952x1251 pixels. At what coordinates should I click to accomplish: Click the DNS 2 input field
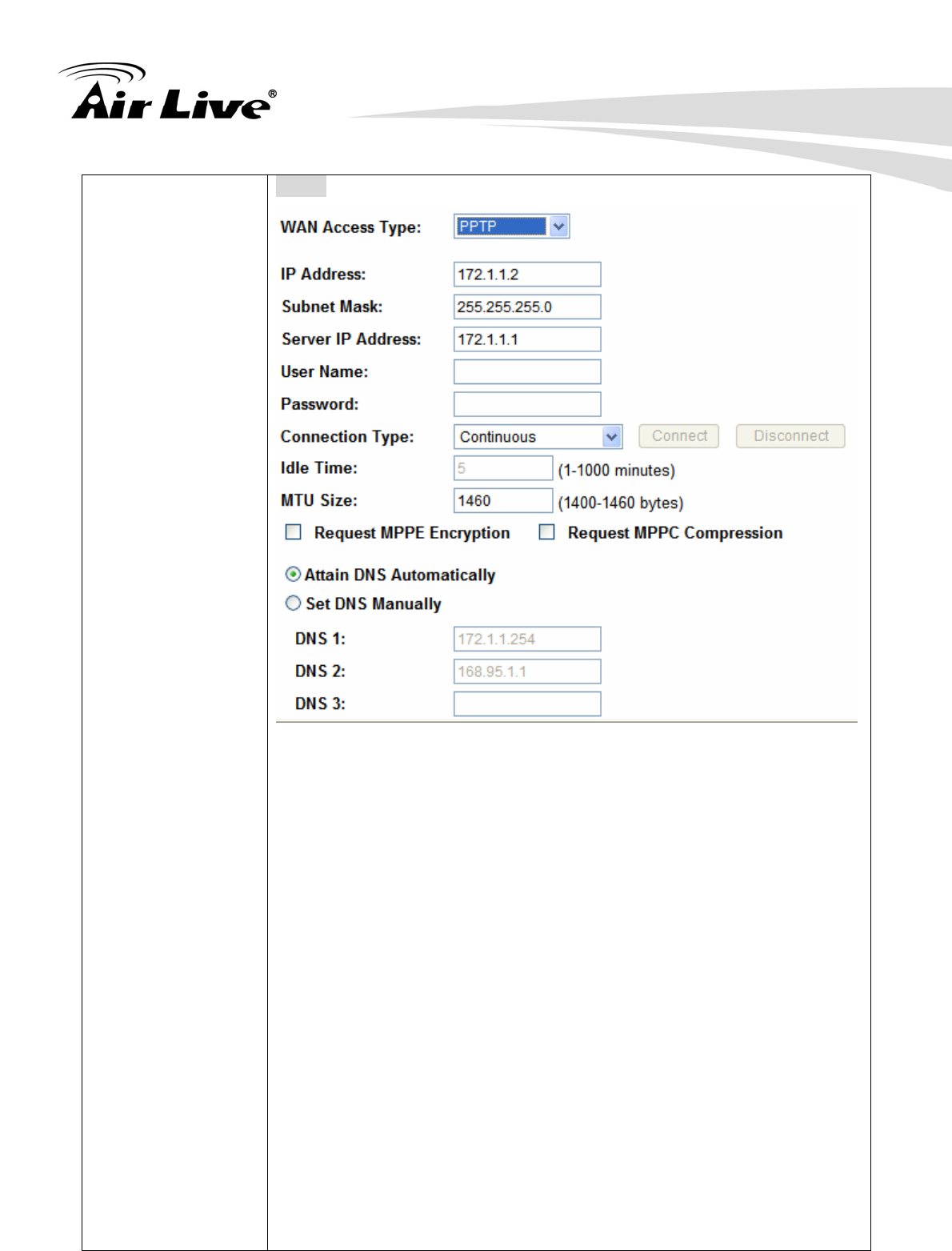pyautogui.click(x=527, y=672)
